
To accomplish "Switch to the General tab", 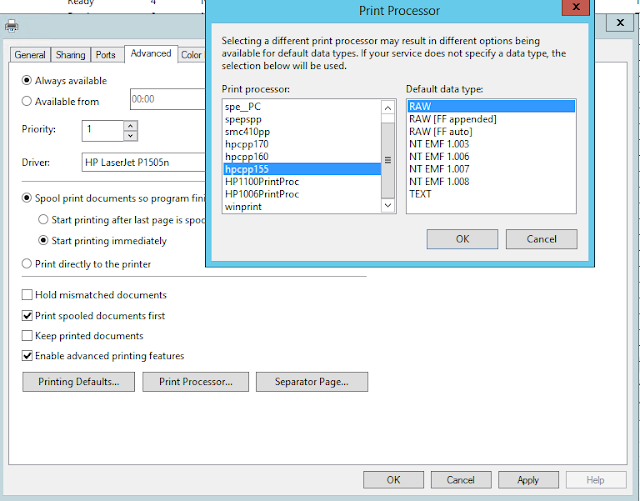I will coord(30,55).
